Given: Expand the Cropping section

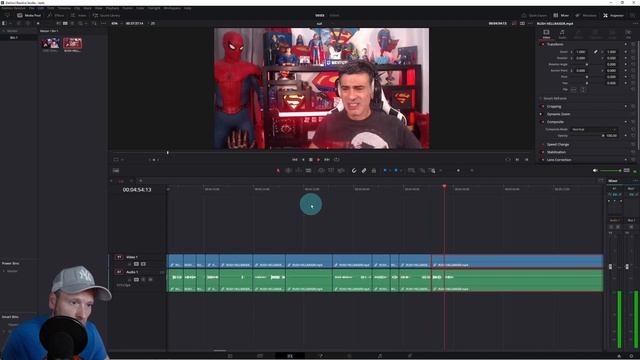Looking at the screenshot, I should tap(554, 106).
